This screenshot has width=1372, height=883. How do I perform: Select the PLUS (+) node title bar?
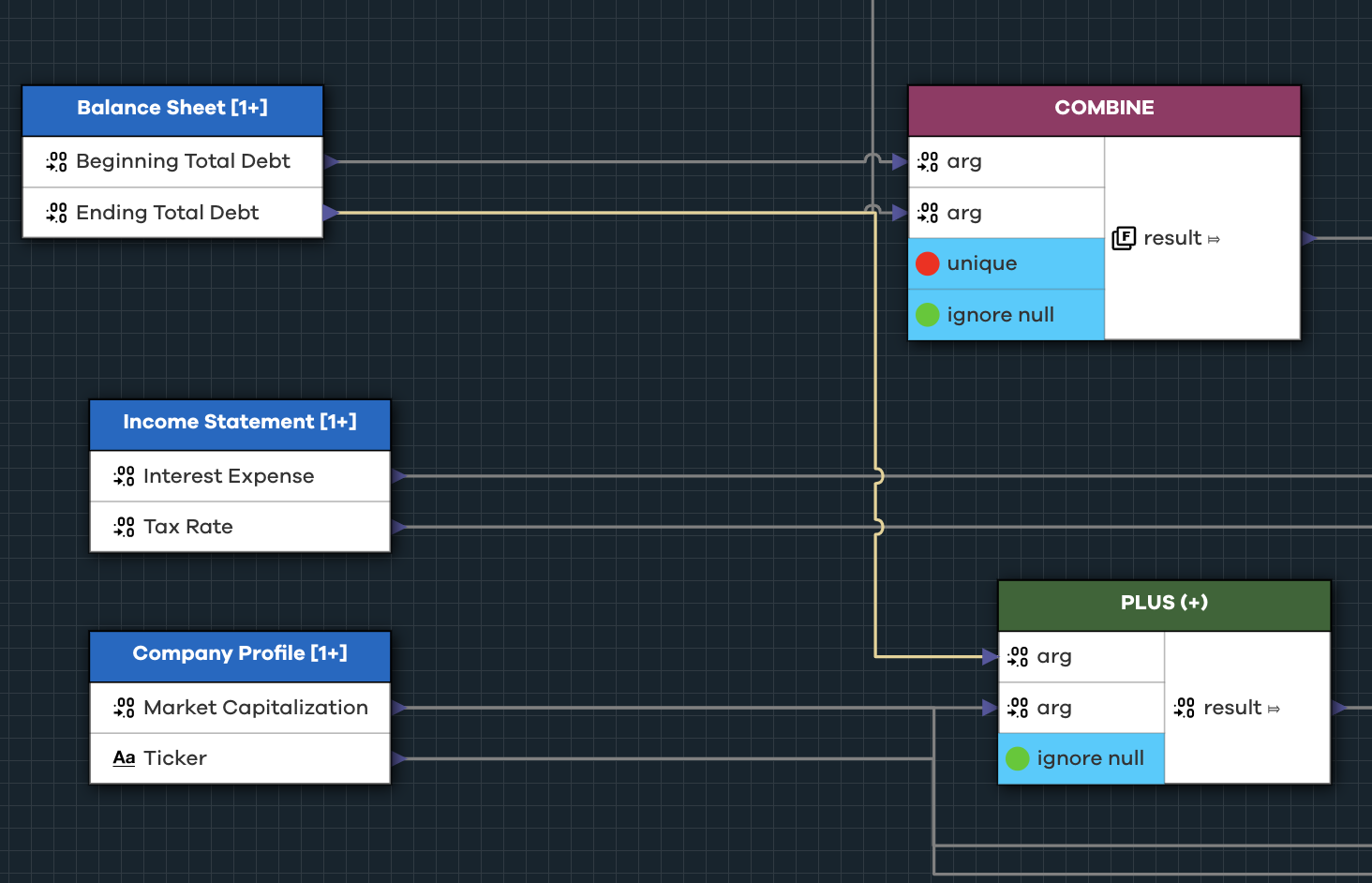(x=1164, y=604)
